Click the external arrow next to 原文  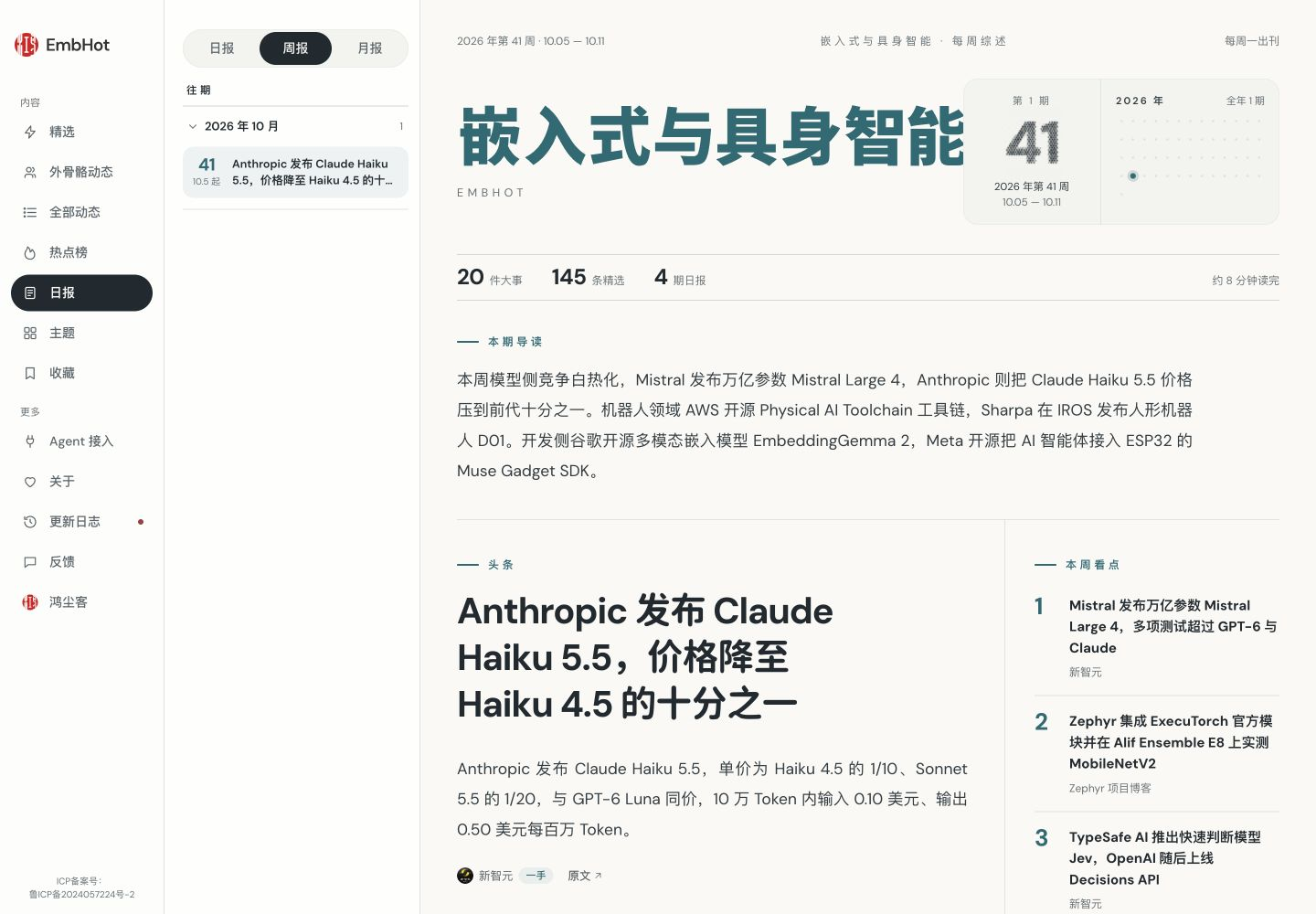point(598,876)
